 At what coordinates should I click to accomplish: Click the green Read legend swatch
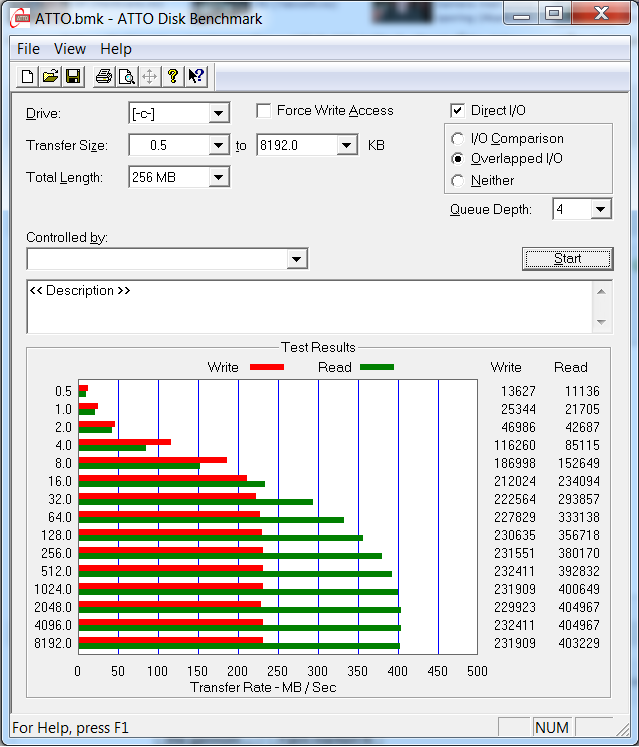377,367
